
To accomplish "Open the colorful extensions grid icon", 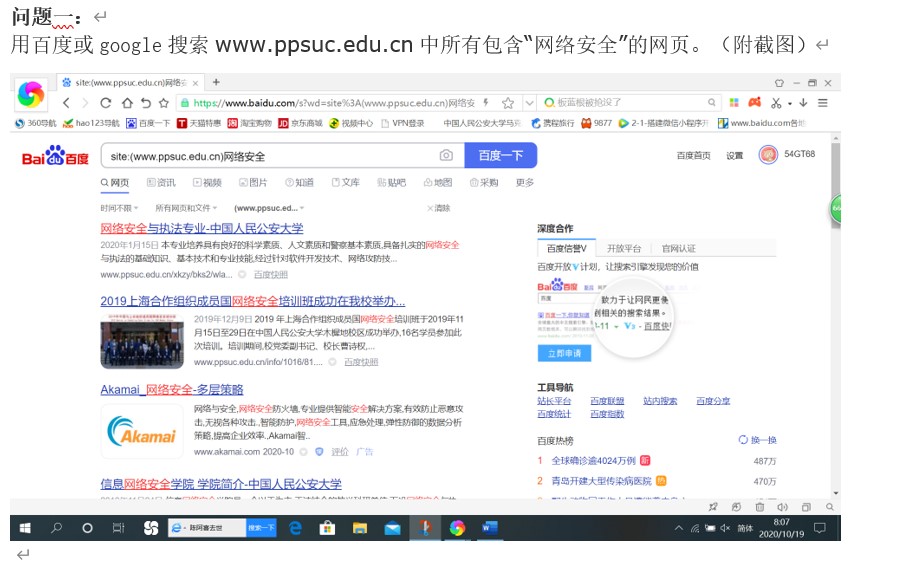I will click(734, 102).
